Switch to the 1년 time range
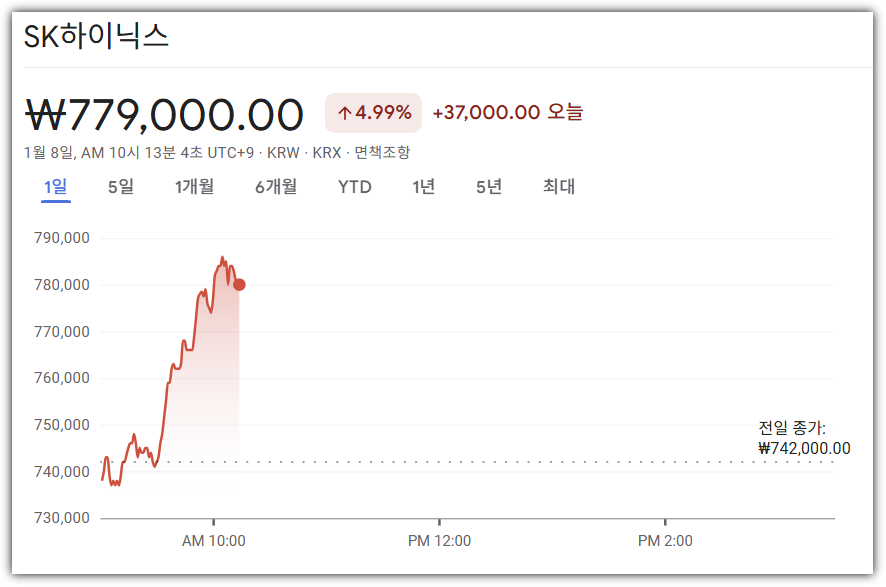Image resolution: width=886 pixels, height=587 pixels. tap(423, 187)
